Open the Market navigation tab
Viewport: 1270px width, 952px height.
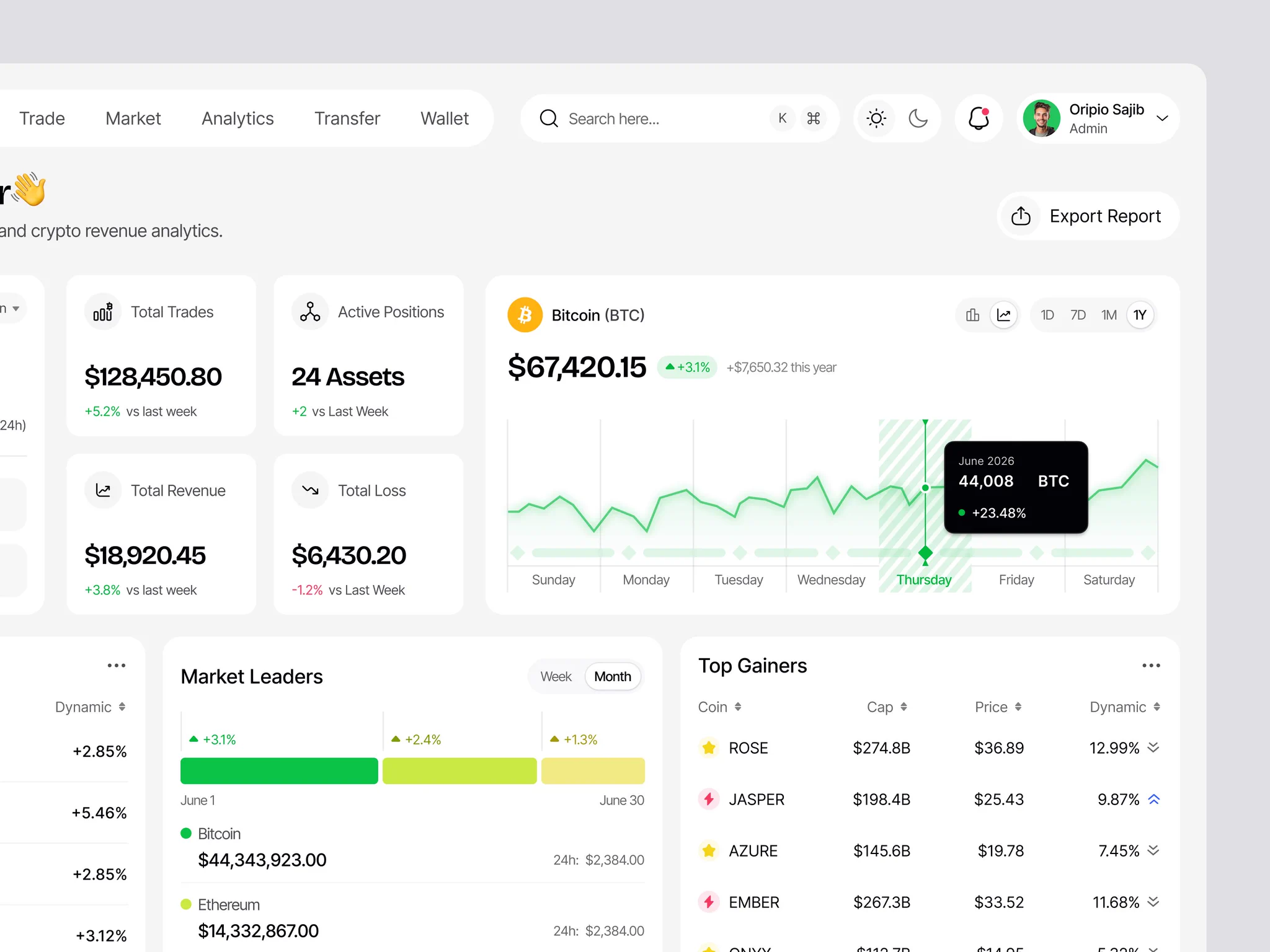point(133,118)
